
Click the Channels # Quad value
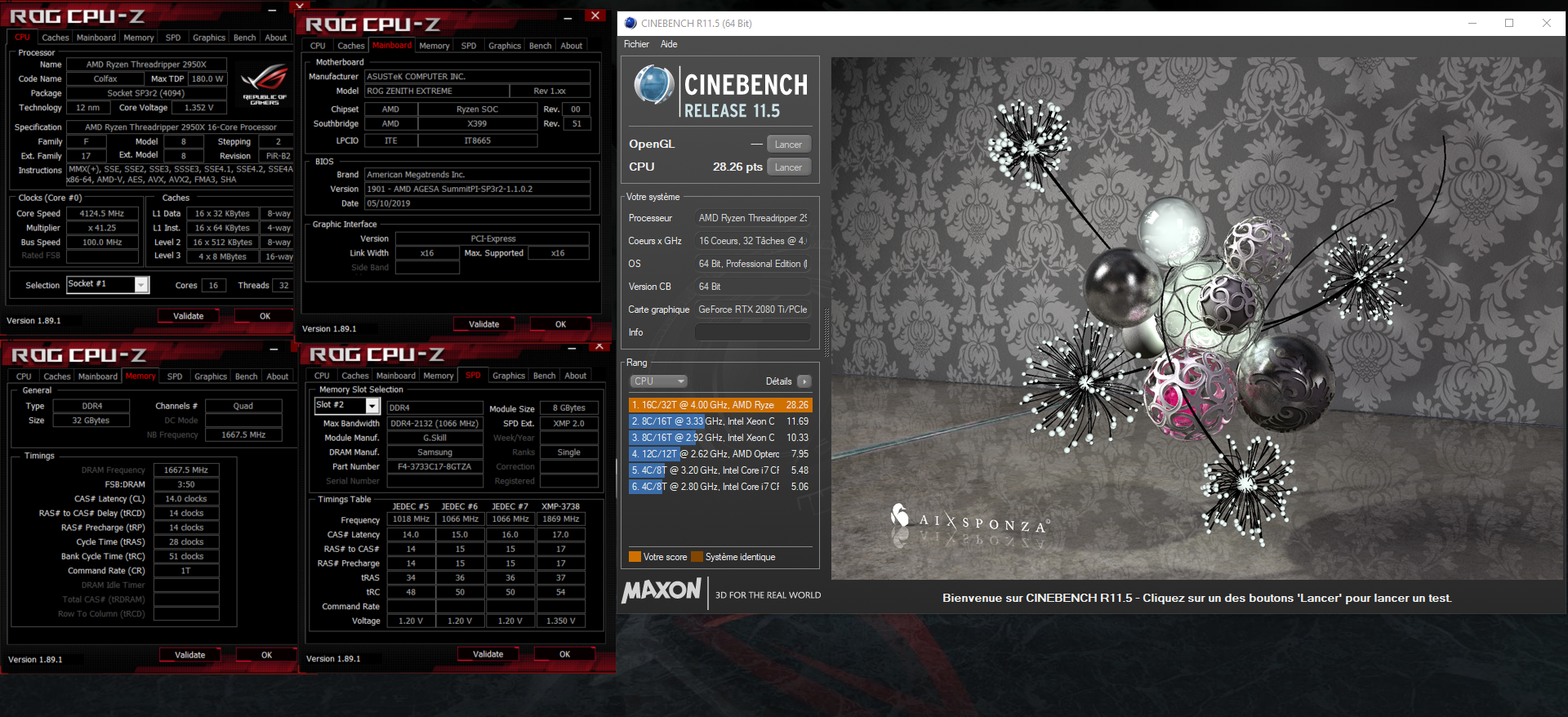(x=243, y=406)
